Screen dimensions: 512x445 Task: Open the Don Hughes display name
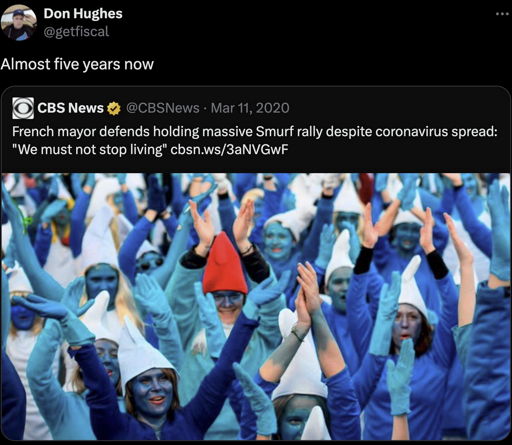click(x=83, y=13)
